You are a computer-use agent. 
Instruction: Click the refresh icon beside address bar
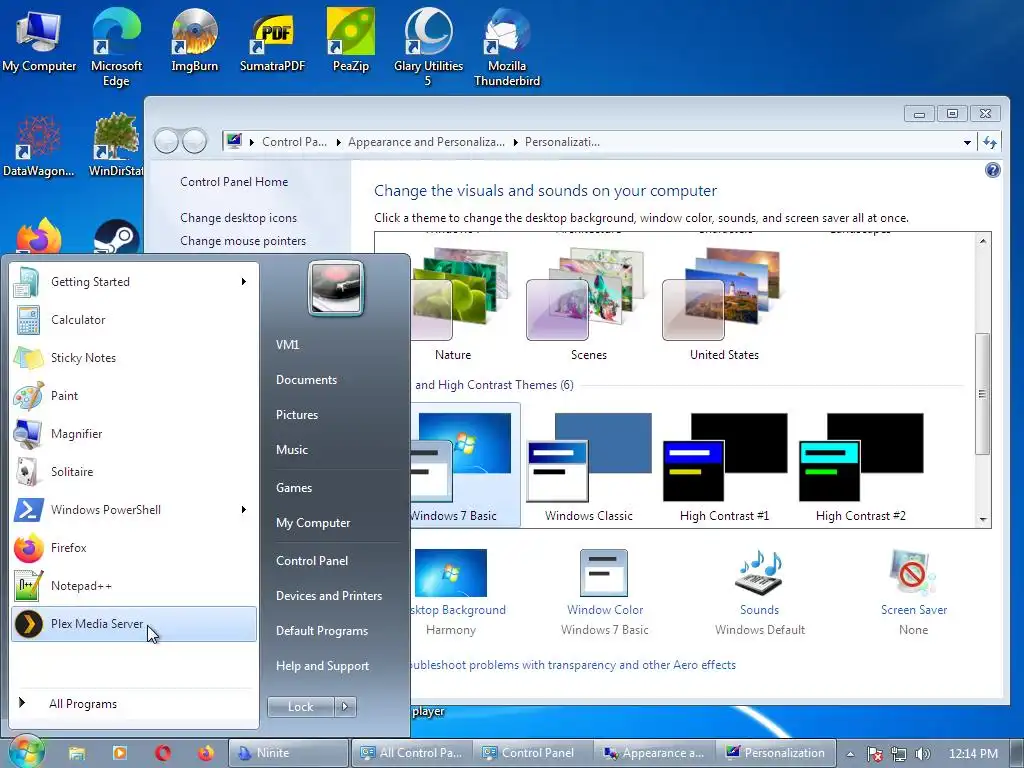pos(989,142)
